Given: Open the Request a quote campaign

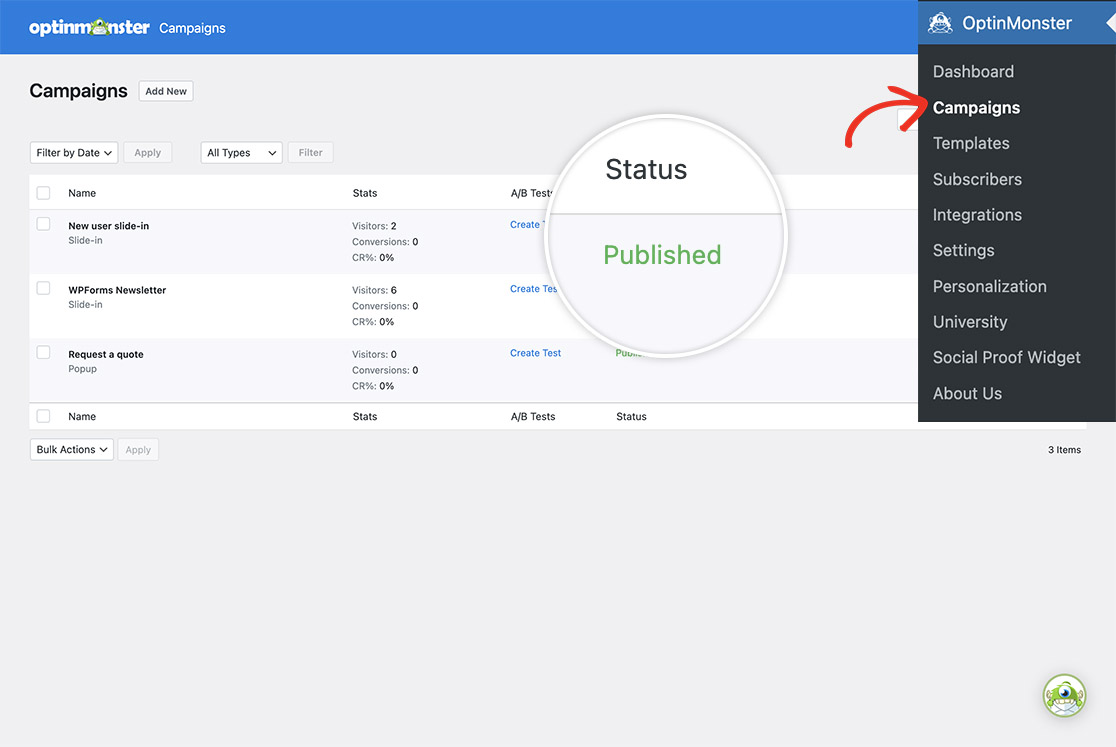Looking at the screenshot, I should (x=105, y=354).
